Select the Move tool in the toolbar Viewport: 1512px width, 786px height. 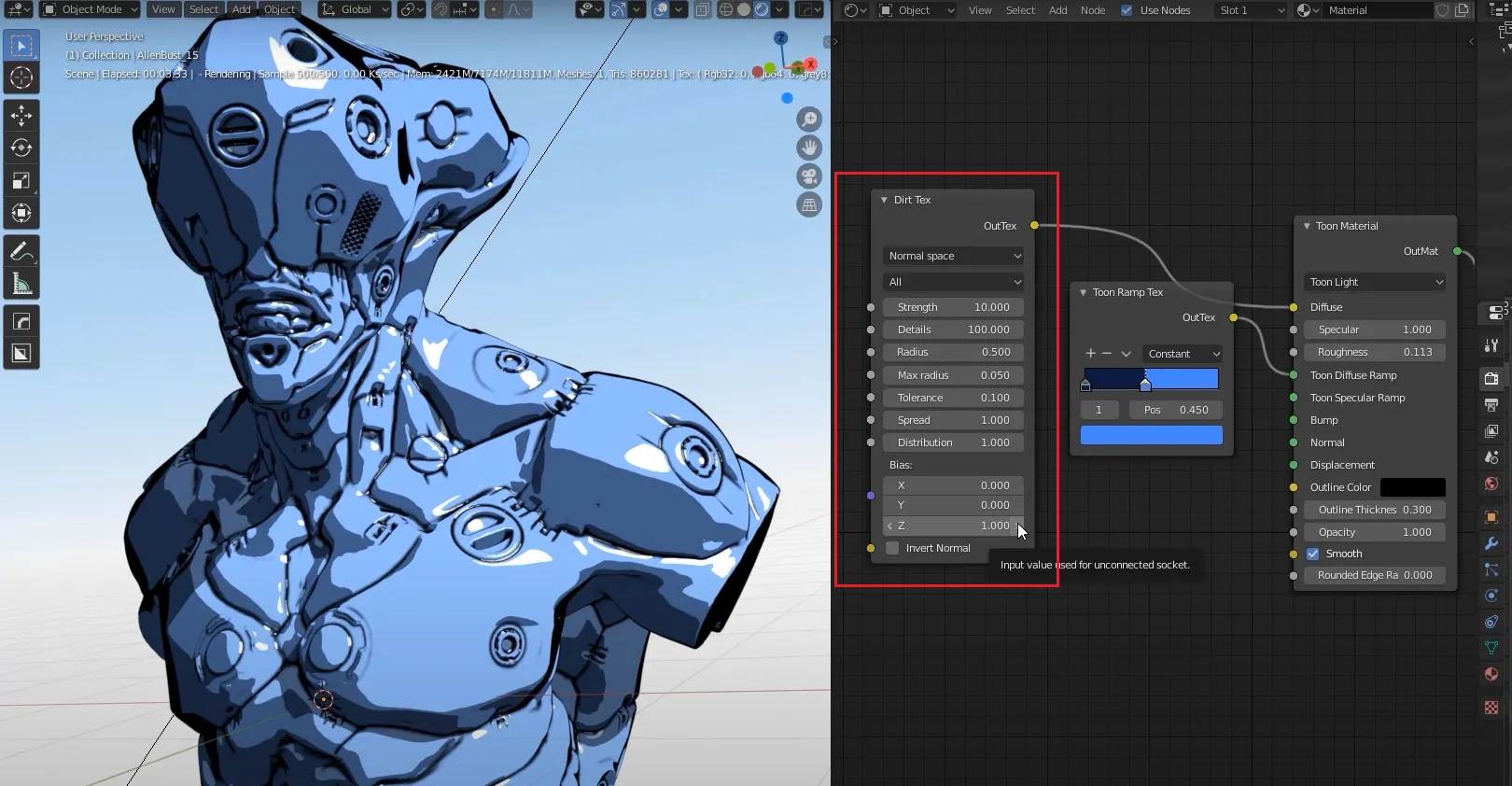click(x=21, y=116)
